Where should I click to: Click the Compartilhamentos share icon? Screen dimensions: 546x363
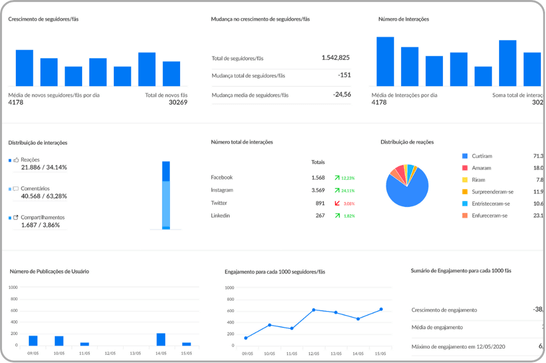pos(16,218)
